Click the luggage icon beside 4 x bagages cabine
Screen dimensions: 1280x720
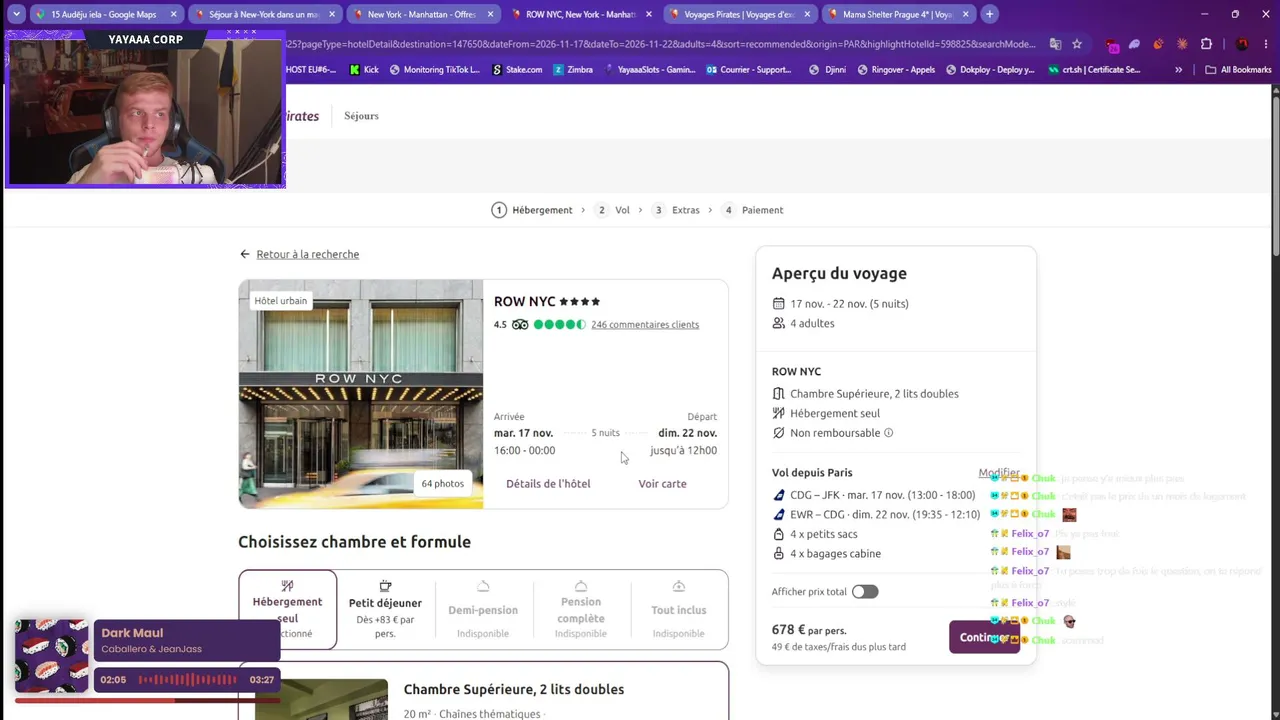(779, 554)
